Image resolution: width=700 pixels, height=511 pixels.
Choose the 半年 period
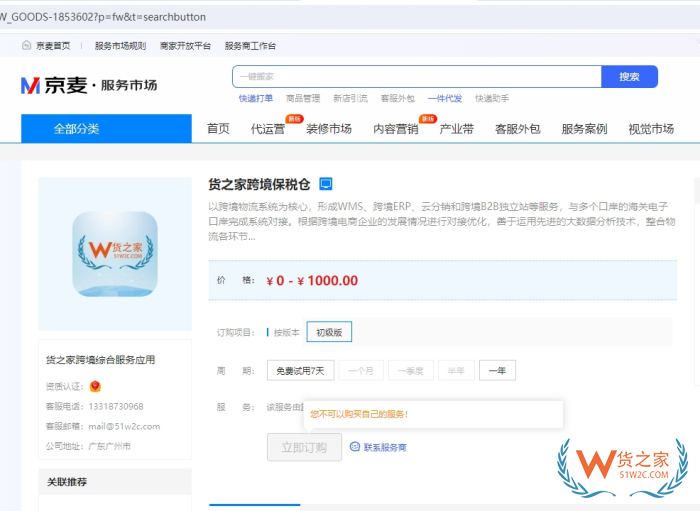[456, 371]
